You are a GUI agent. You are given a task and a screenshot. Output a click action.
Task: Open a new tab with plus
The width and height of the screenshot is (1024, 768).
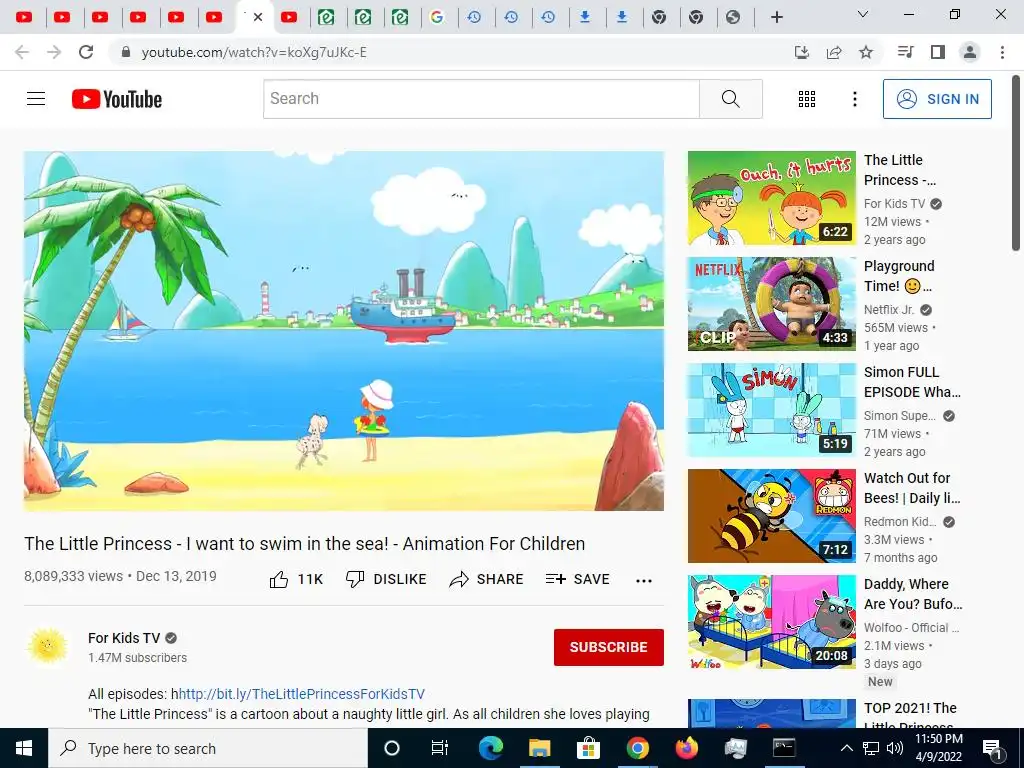pos(776,17)
